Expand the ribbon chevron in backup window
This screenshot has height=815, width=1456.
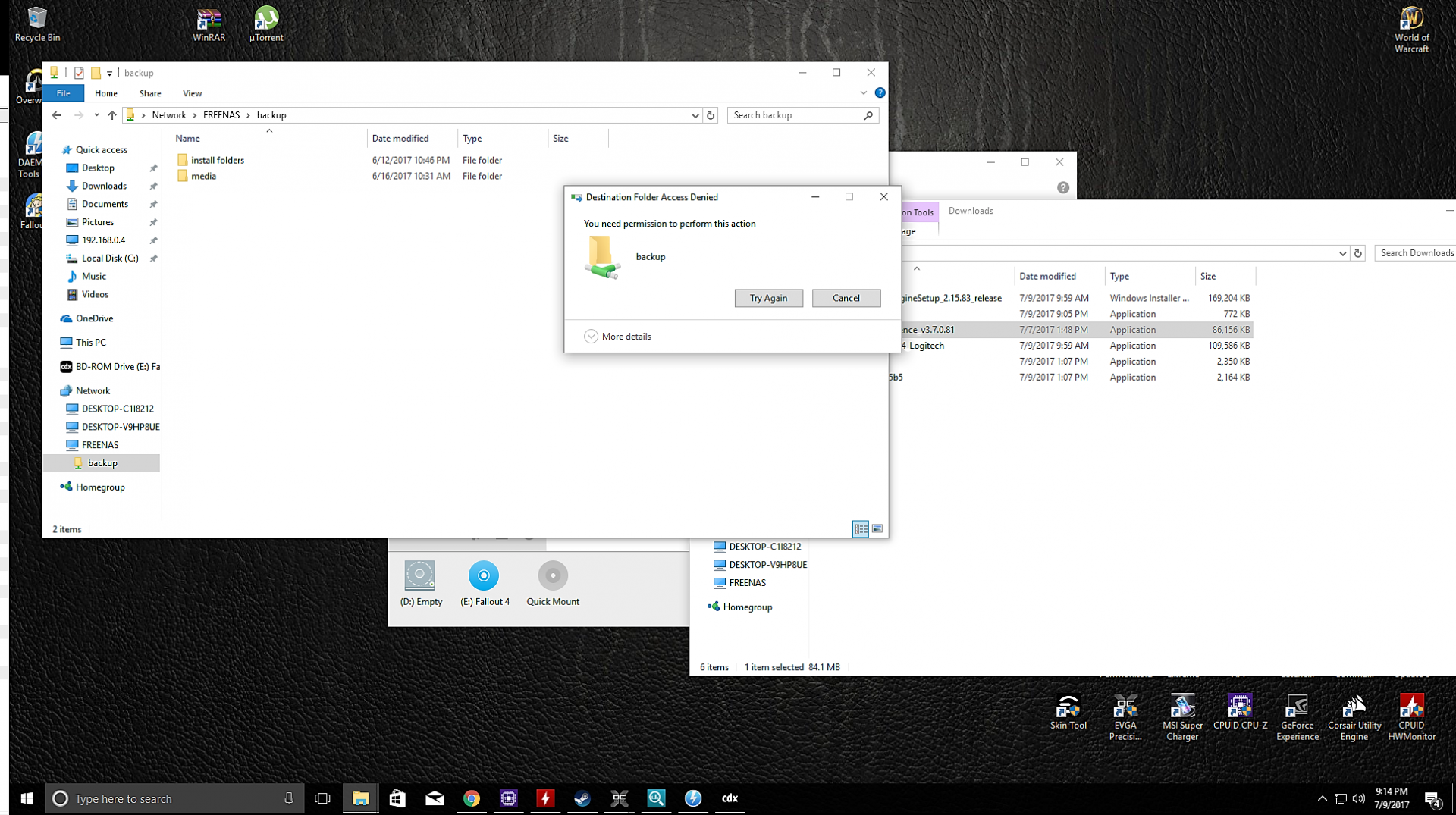[x=863, y=92]
